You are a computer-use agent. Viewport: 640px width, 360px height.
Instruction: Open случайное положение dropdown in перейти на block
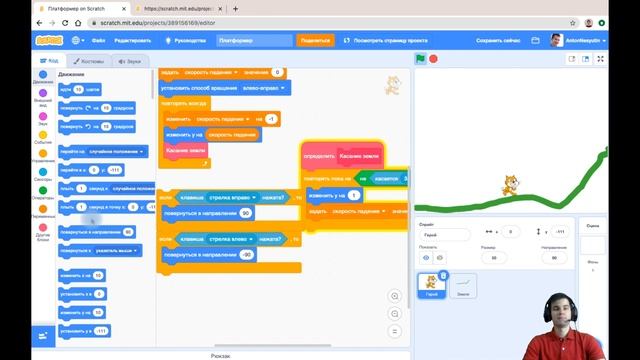click(116, 151)
